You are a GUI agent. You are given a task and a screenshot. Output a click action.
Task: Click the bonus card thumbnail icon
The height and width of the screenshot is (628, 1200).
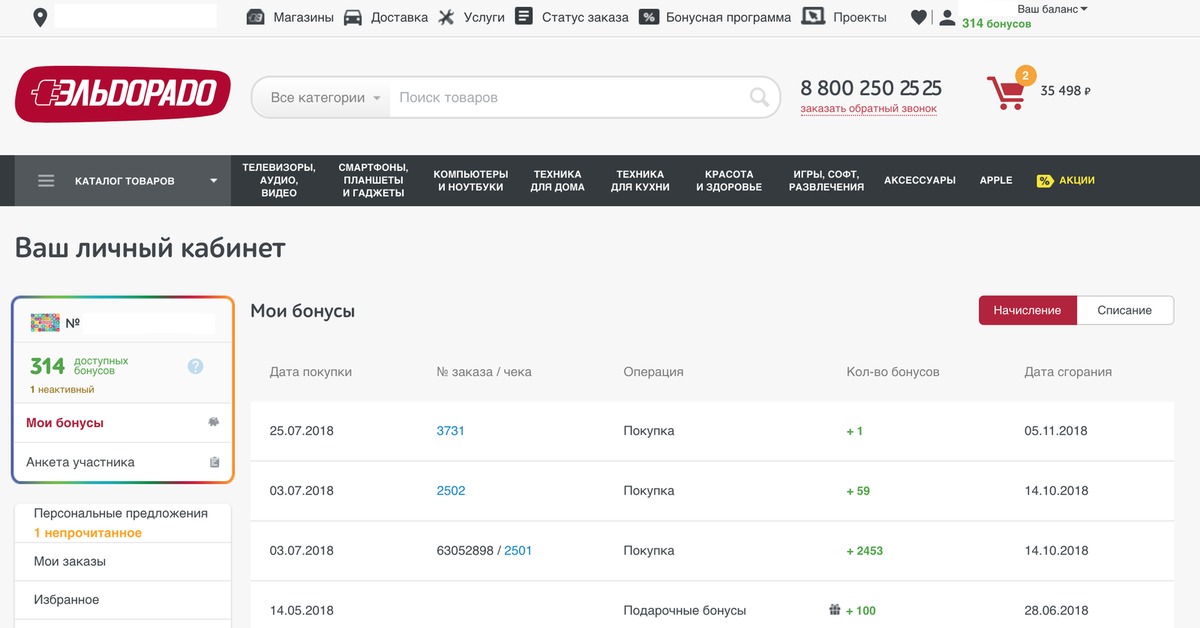click(45, 323)
